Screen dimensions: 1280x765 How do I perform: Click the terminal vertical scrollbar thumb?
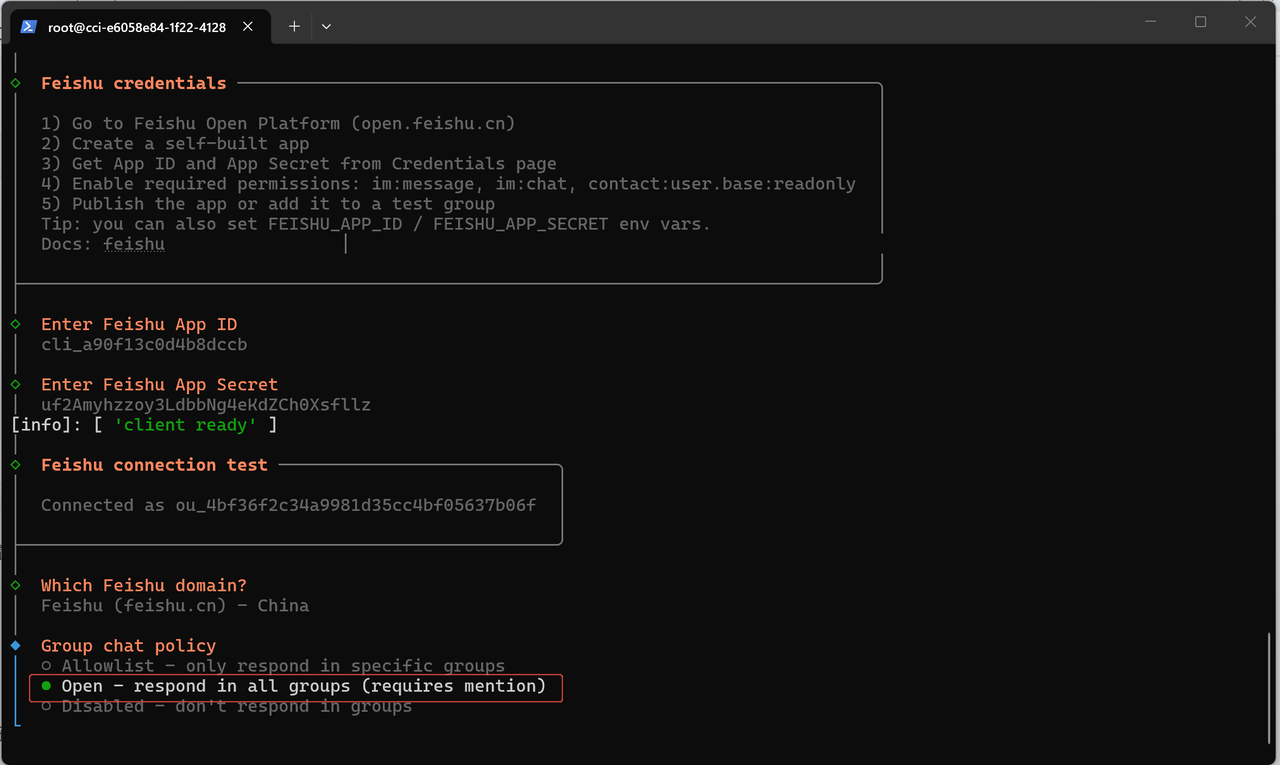coord(1269,690)
